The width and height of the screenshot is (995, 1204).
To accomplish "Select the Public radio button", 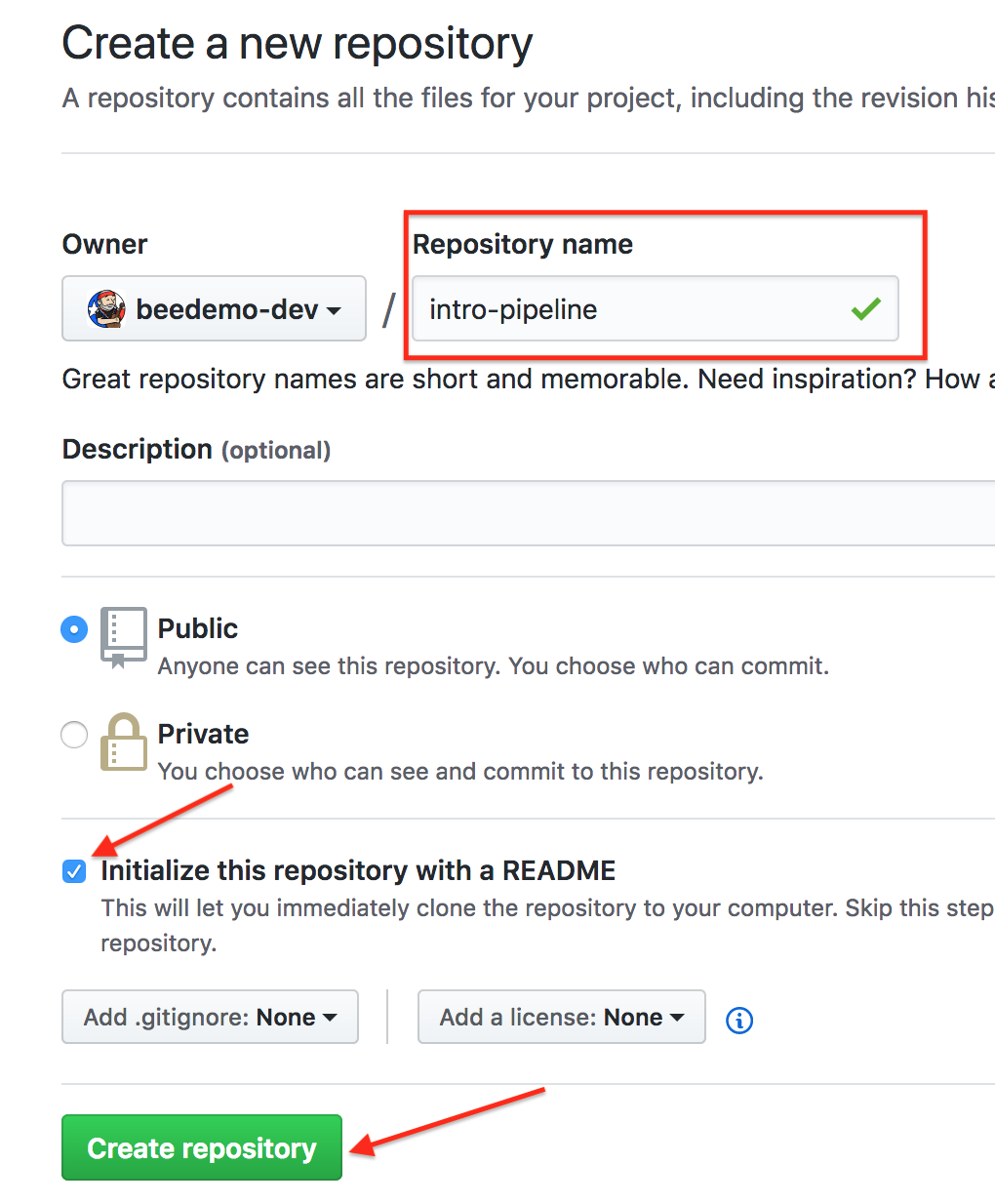I will [74, 629].
